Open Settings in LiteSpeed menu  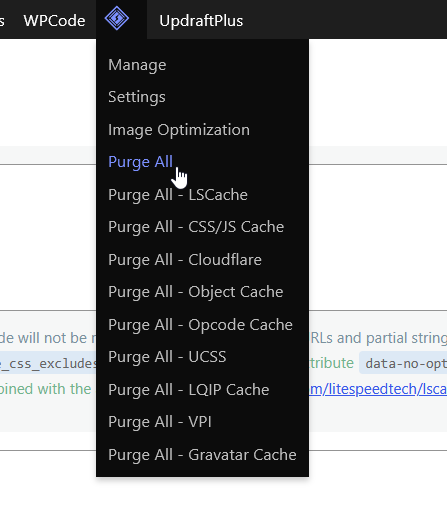[137, 97]
